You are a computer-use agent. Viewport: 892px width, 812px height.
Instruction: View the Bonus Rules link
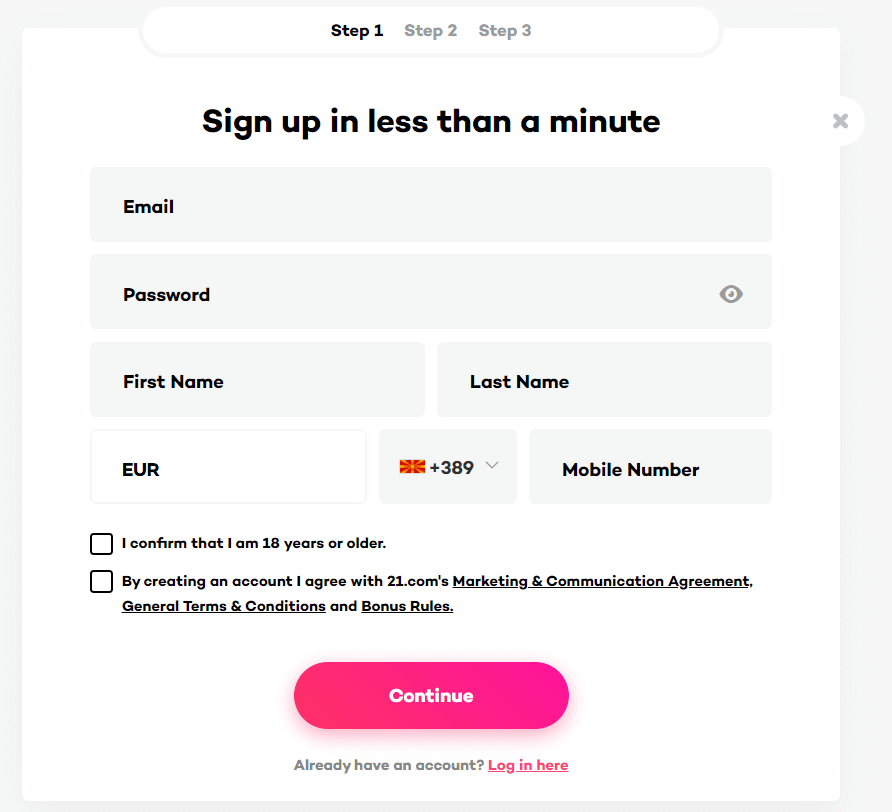(407, 607)
